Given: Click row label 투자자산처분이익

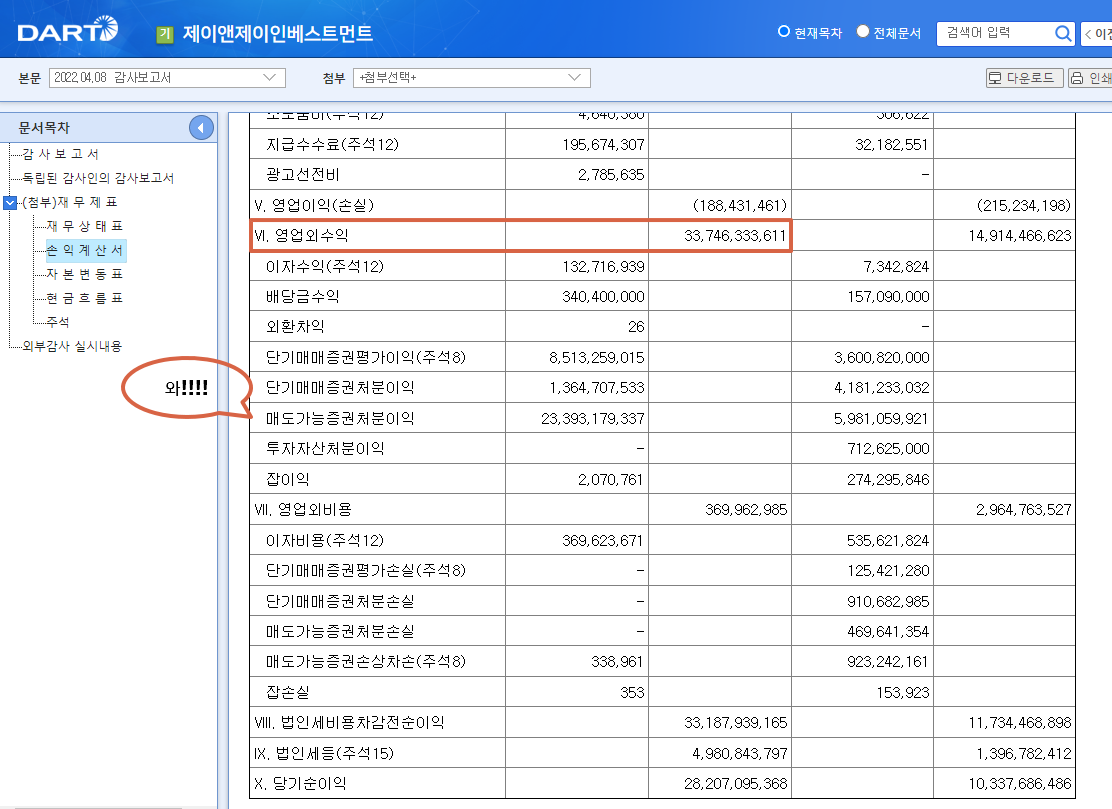Looking at the screenshot, I should [x=326, y=449].
